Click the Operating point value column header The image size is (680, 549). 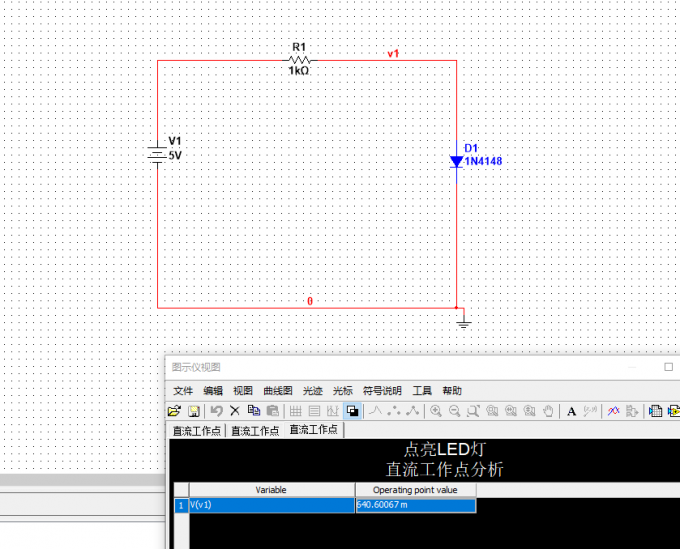pos(415,490)
